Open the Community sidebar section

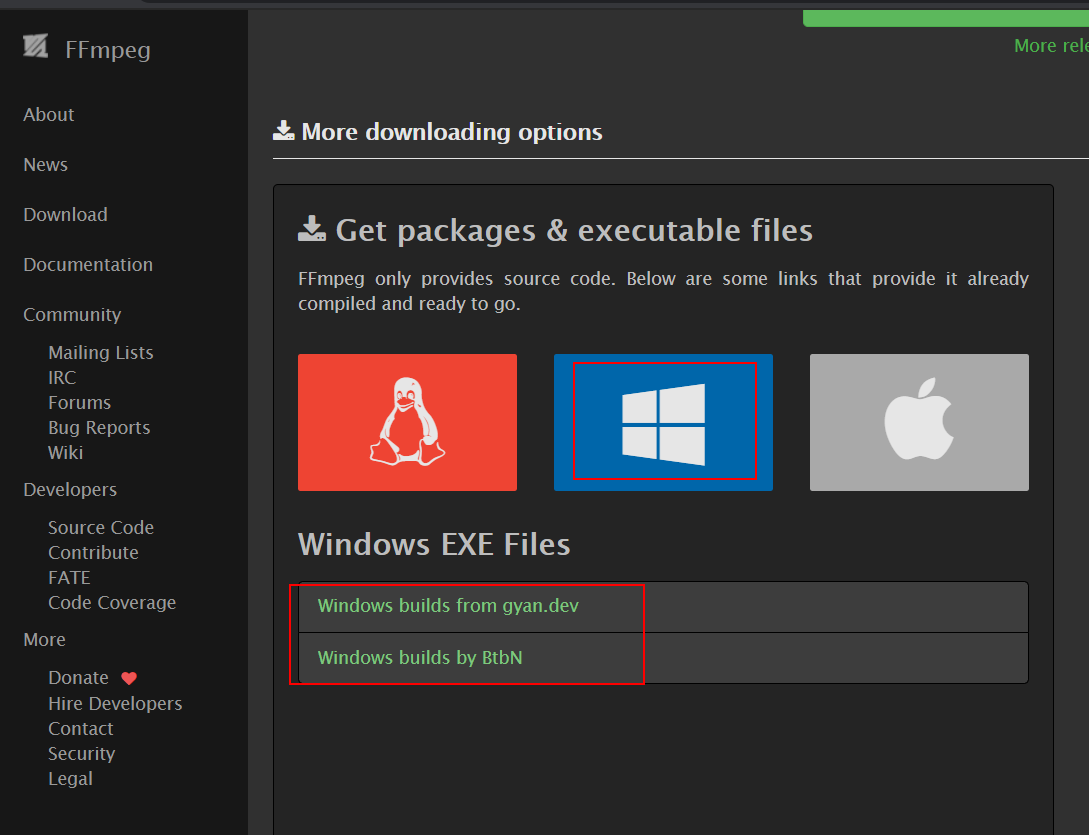pyautogui.click(x=72, y=315)
